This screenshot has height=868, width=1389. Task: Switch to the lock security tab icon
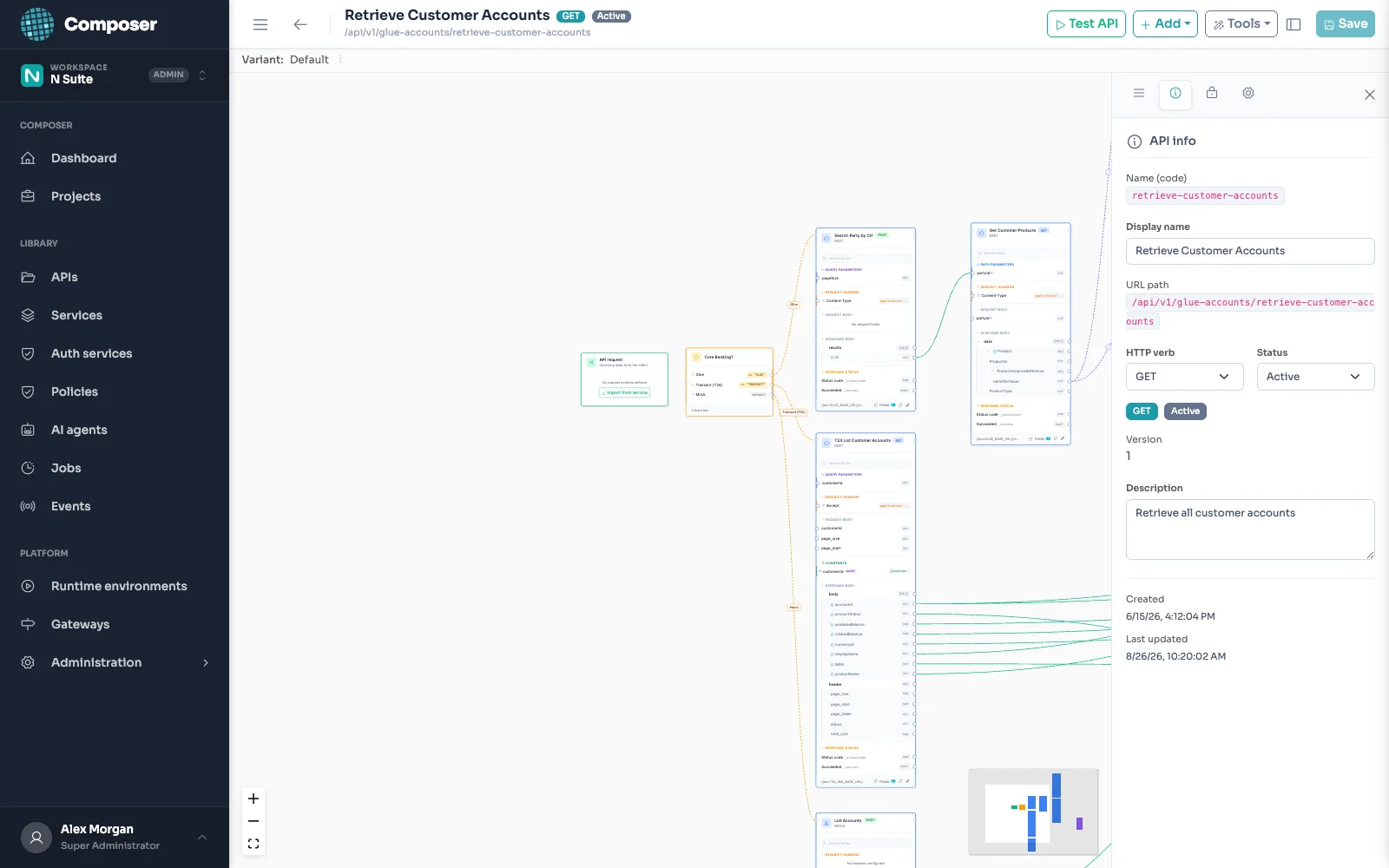1212,93
